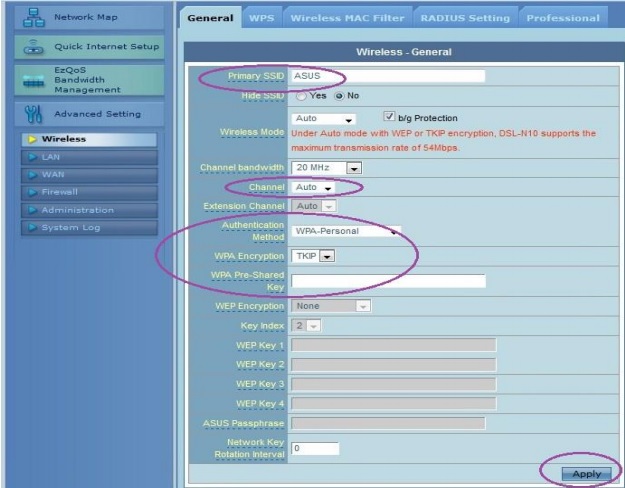Image resolution: width=625 pixels, height=488 pixels.
Task: Click the ASUS Passphrase label link
Action: coord(244,423)
